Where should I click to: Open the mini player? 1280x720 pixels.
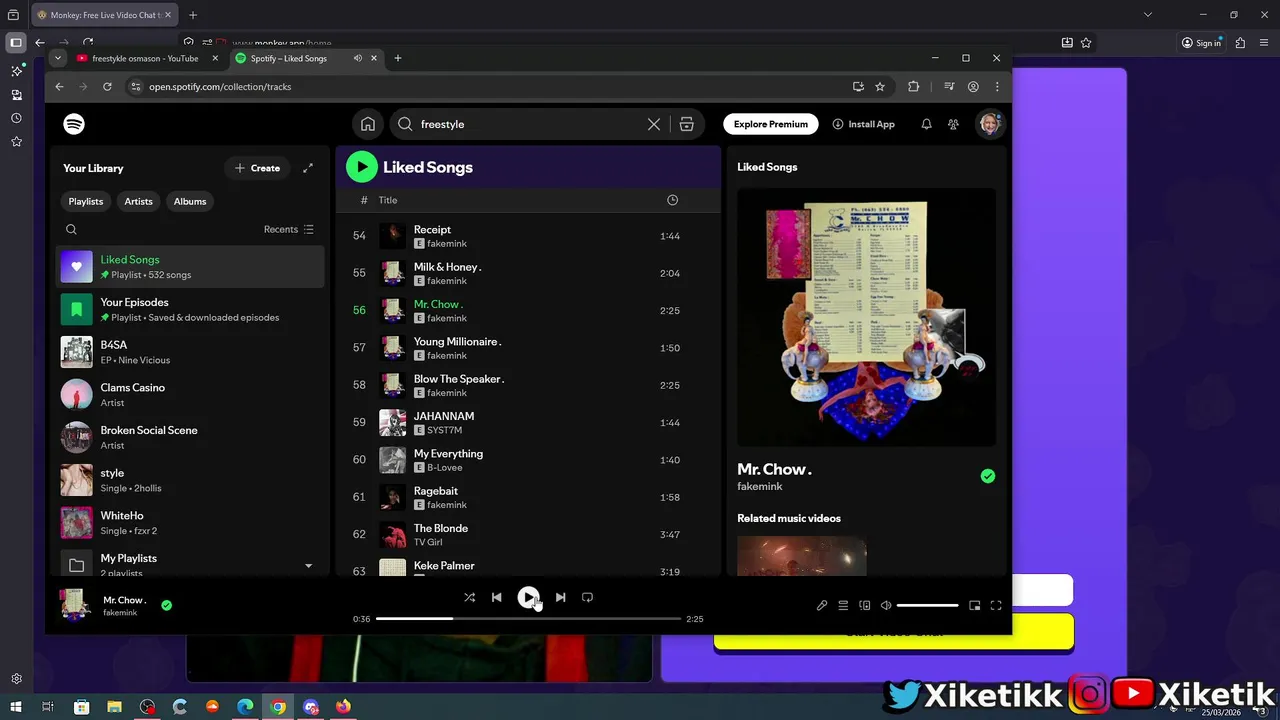tap(975, 605)
